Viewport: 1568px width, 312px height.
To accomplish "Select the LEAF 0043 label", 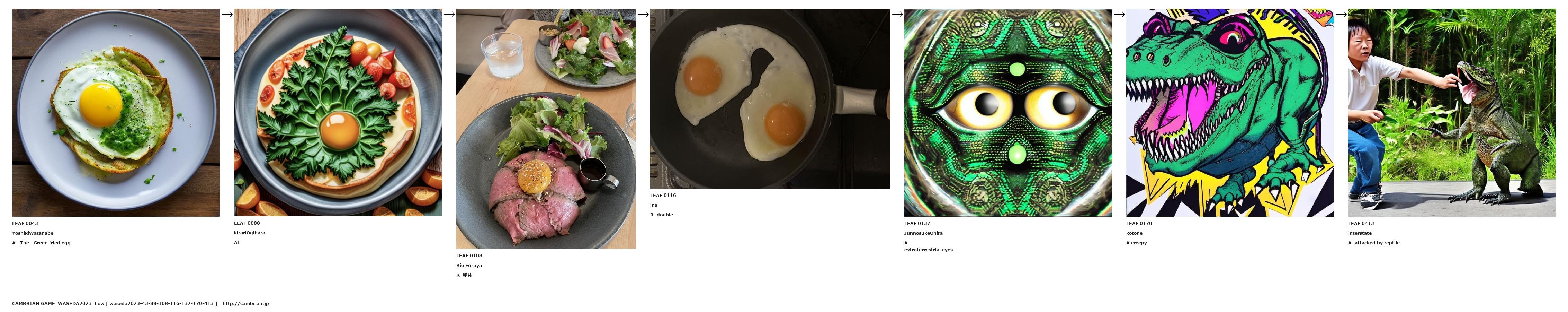I will tap(25, 224).
